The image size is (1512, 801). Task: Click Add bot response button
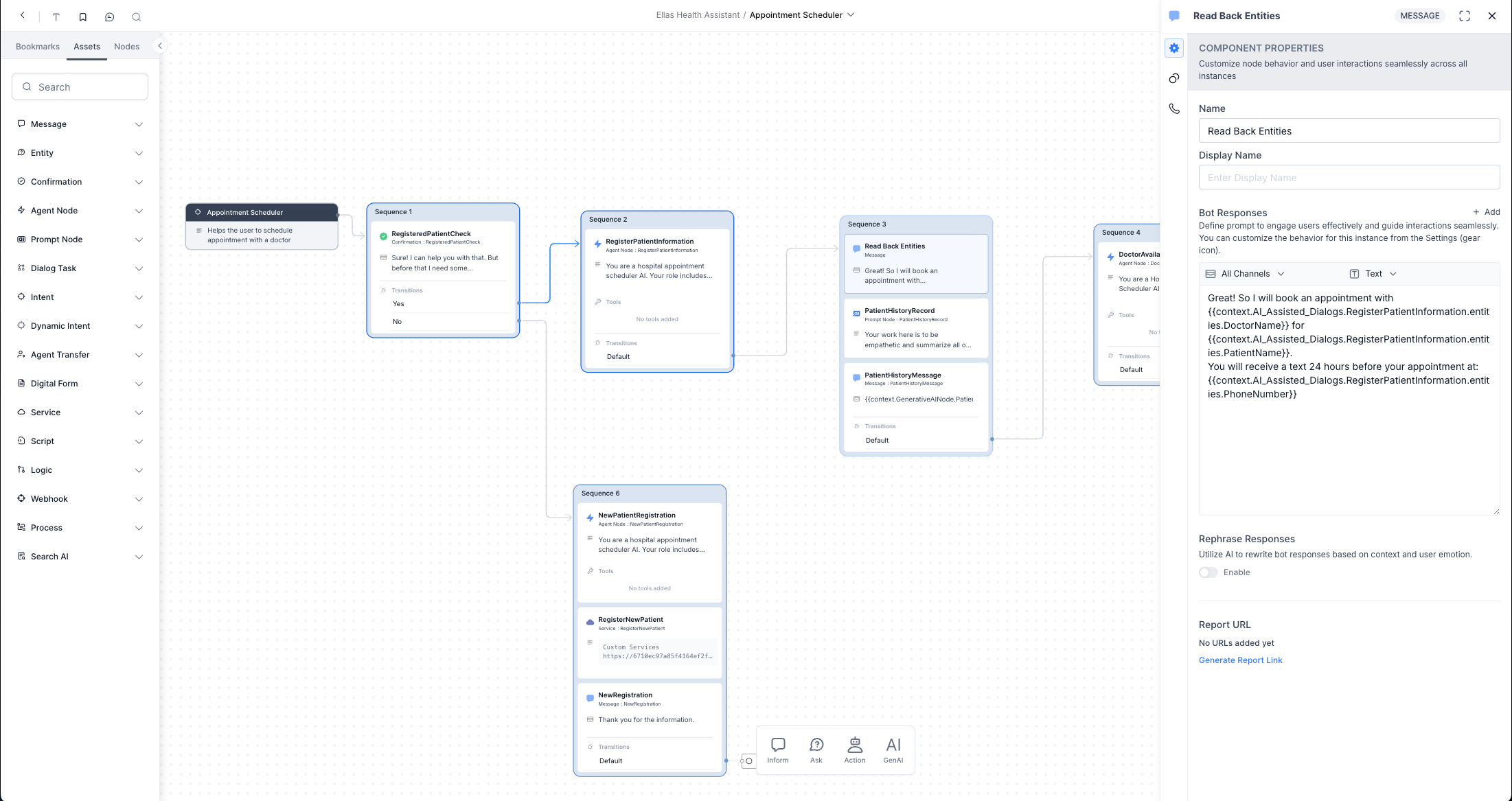(1487, 212)
